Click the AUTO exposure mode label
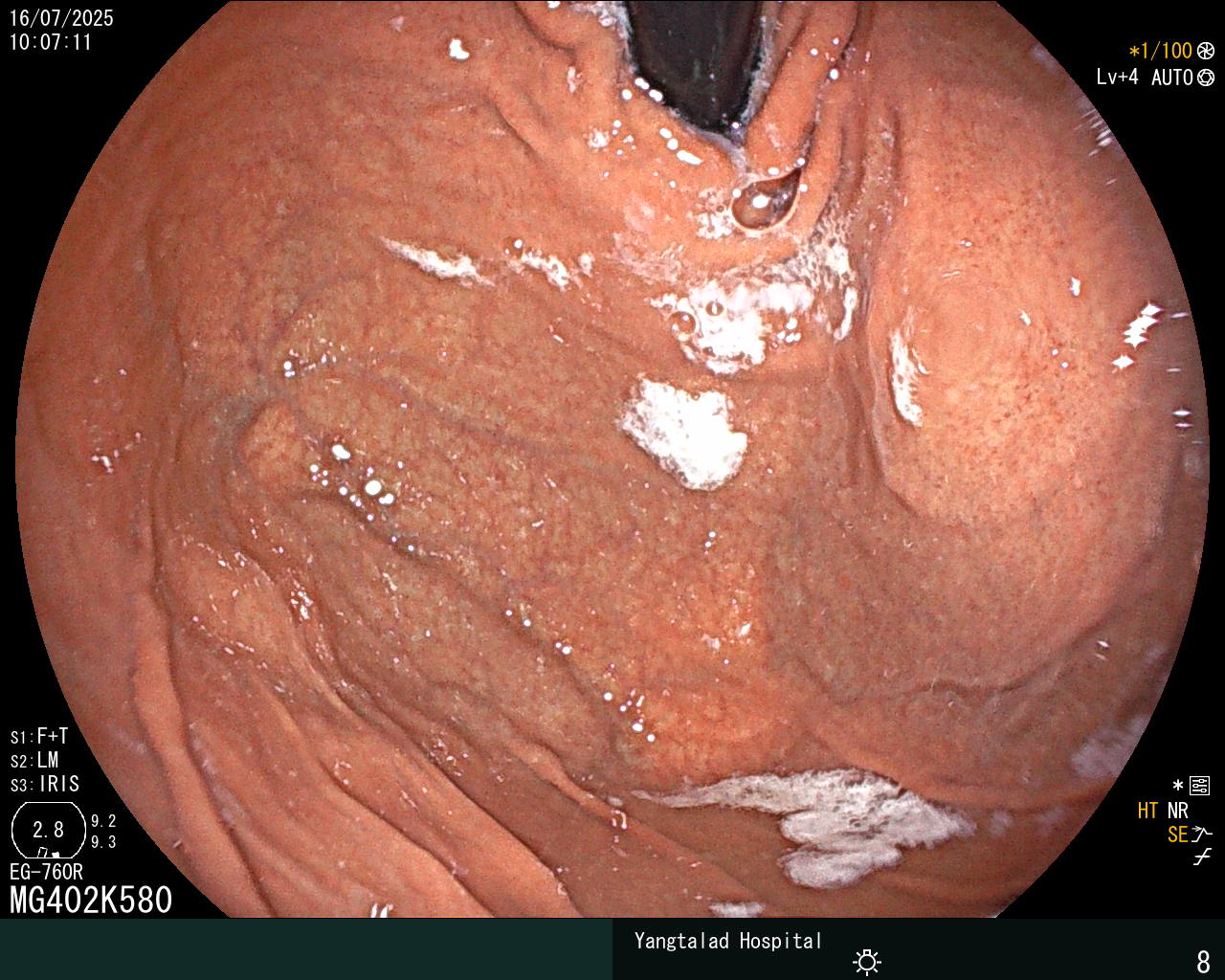This screenshot has width=1225, height=980. click(x=1171, y=78)
